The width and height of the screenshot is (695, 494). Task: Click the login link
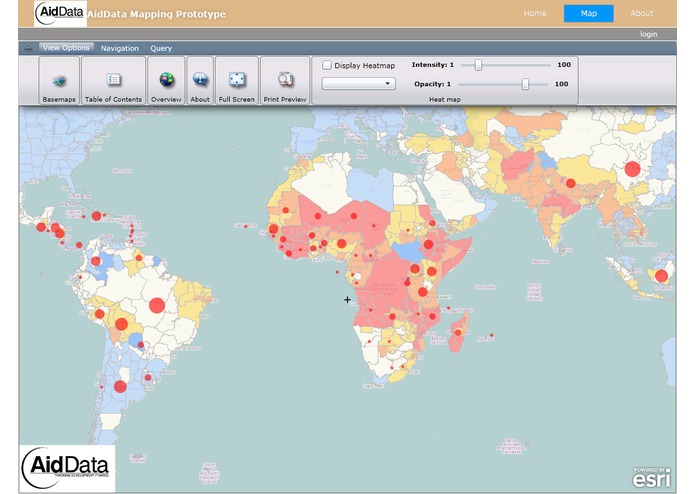tap(648, 34)
